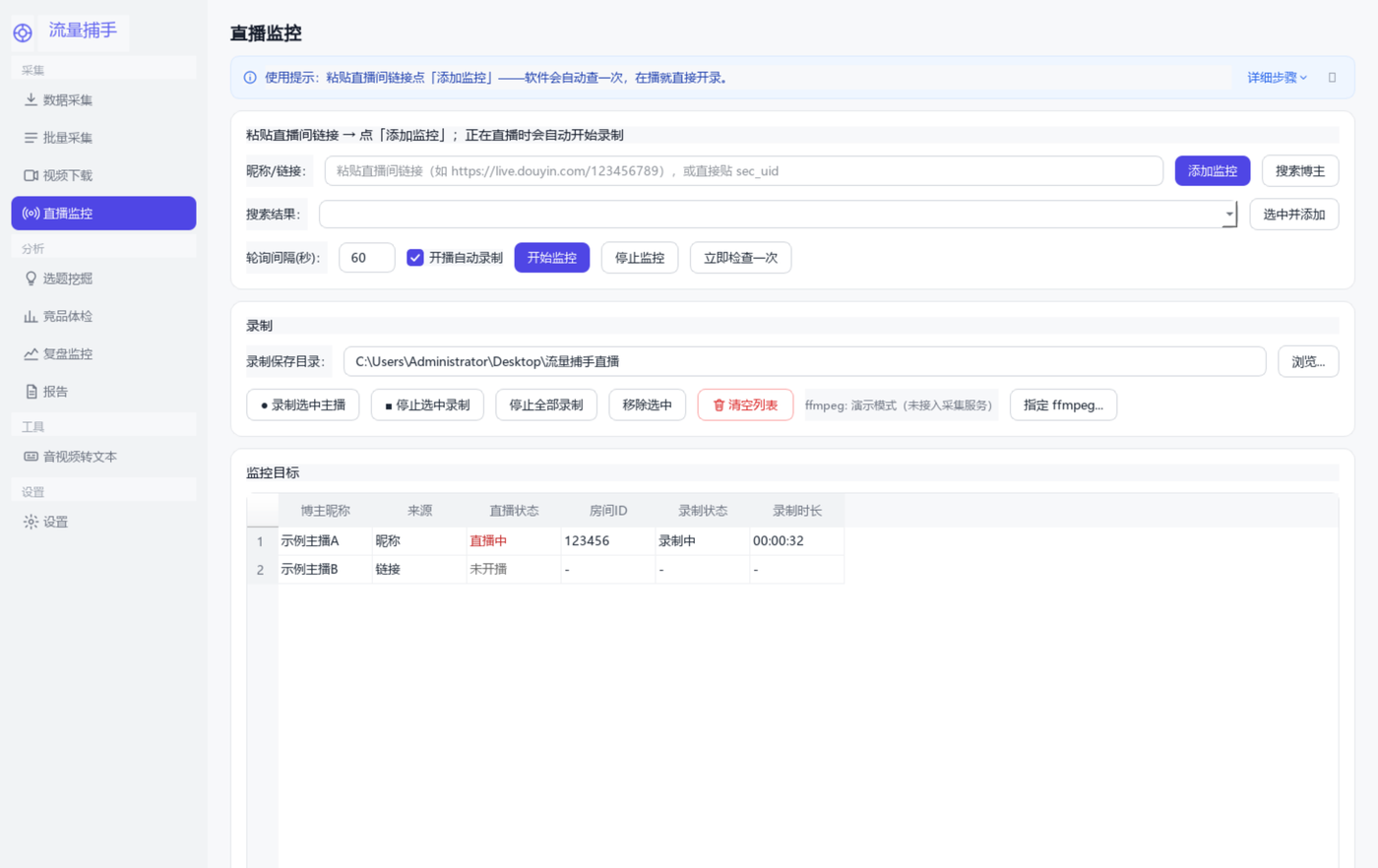The width and height of the screenshot is (1378, 868).
Task: Open the 选题挖掘 label
Action: coord(68,279)
